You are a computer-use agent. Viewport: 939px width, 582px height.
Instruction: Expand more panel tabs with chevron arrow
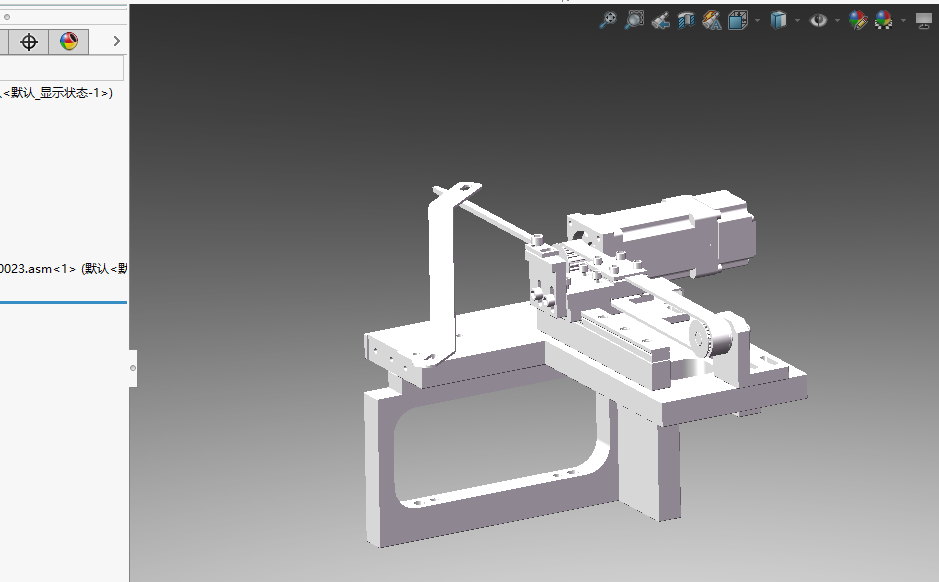click(x=117, y=41)
